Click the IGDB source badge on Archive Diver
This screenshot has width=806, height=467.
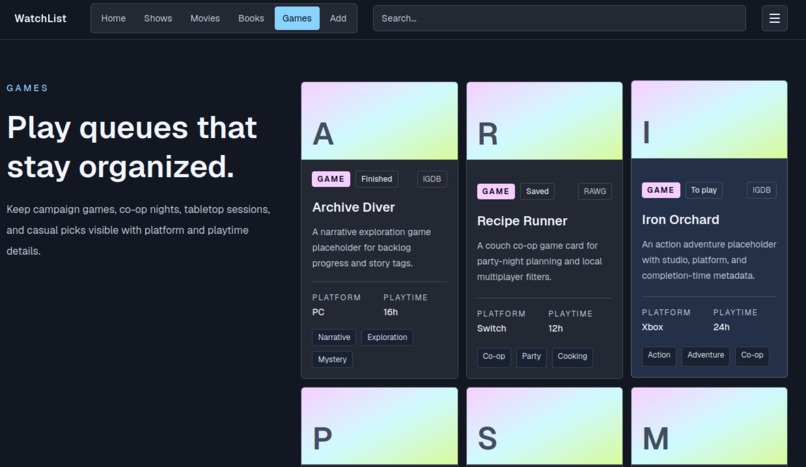(x=432, y=179)
